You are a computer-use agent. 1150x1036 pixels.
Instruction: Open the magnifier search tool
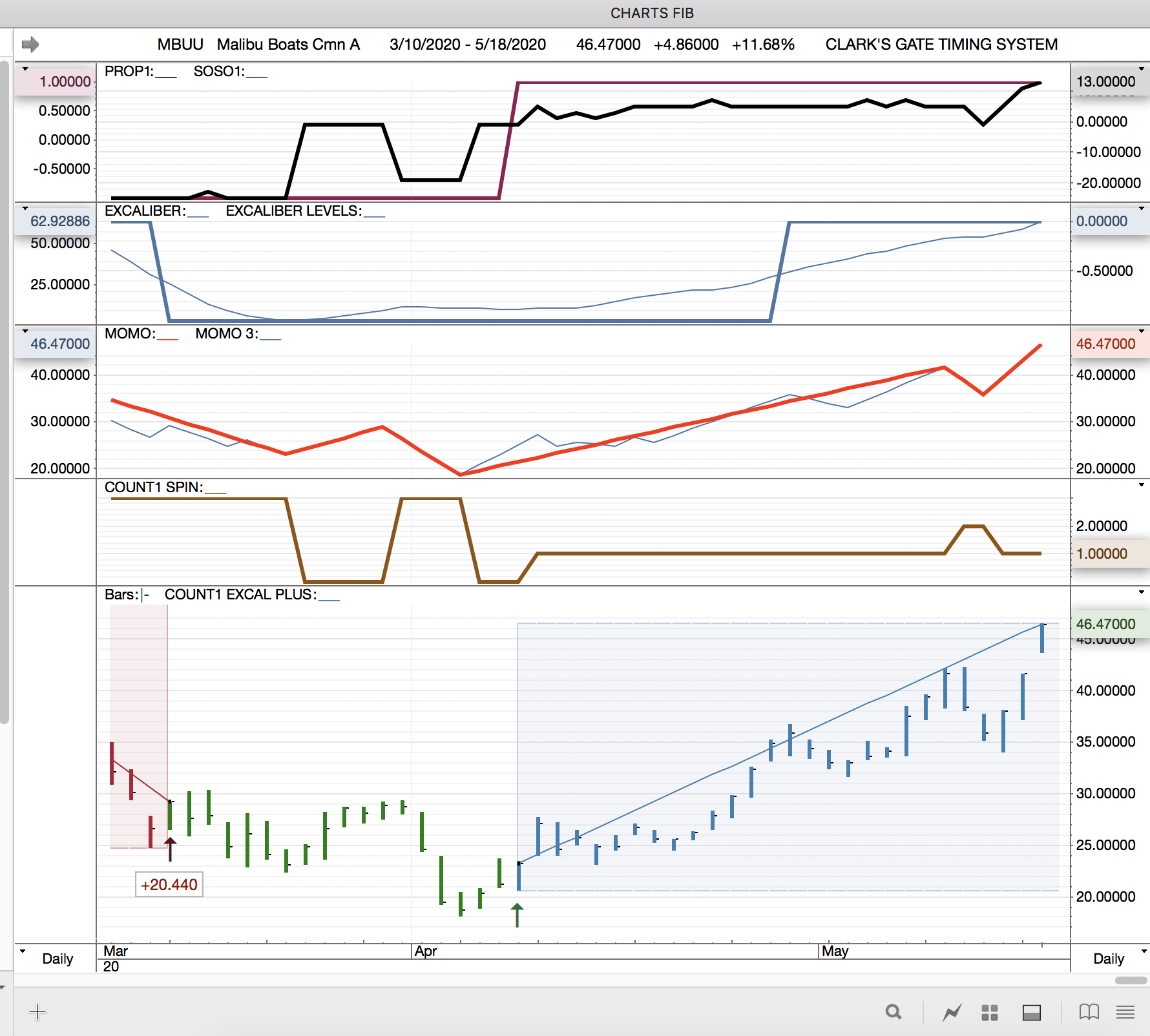pyautogui.click(x=894, y=1012)
